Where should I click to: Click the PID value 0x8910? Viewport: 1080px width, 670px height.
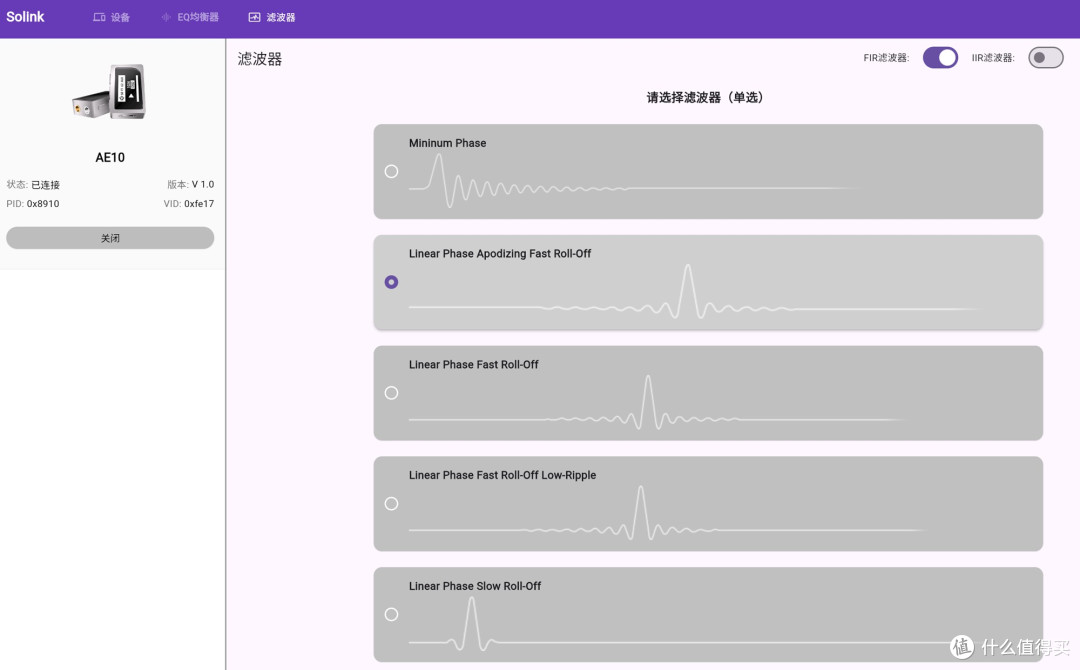point(43,204)
